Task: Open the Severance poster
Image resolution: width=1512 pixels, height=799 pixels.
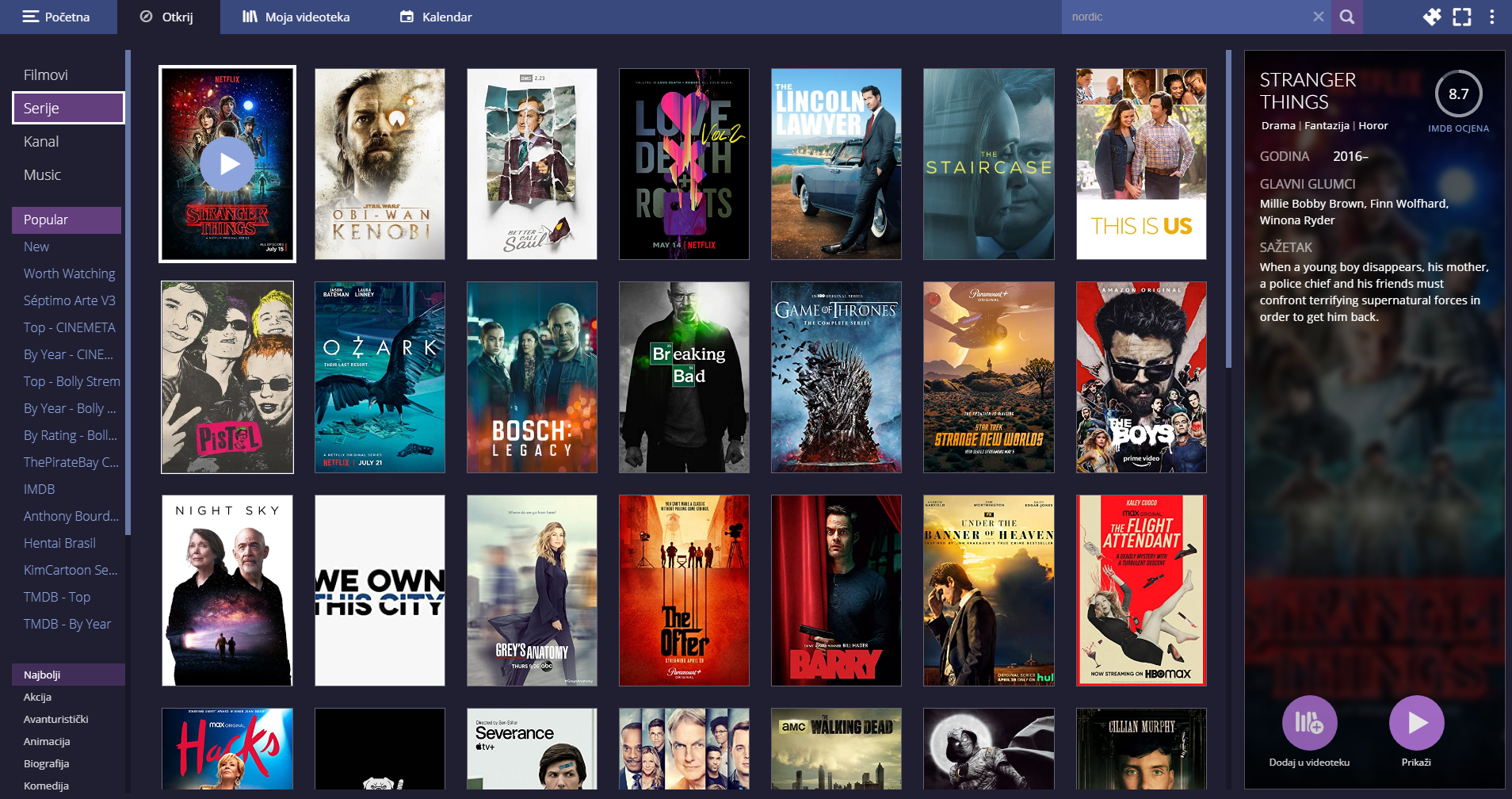Action: 532,749
